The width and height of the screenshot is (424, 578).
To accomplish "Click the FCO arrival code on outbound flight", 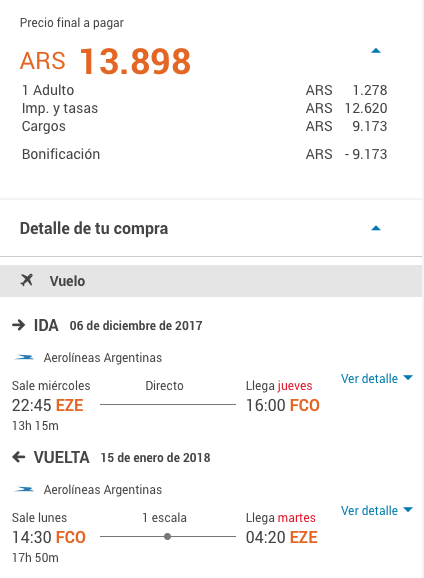I will [305, 405].
